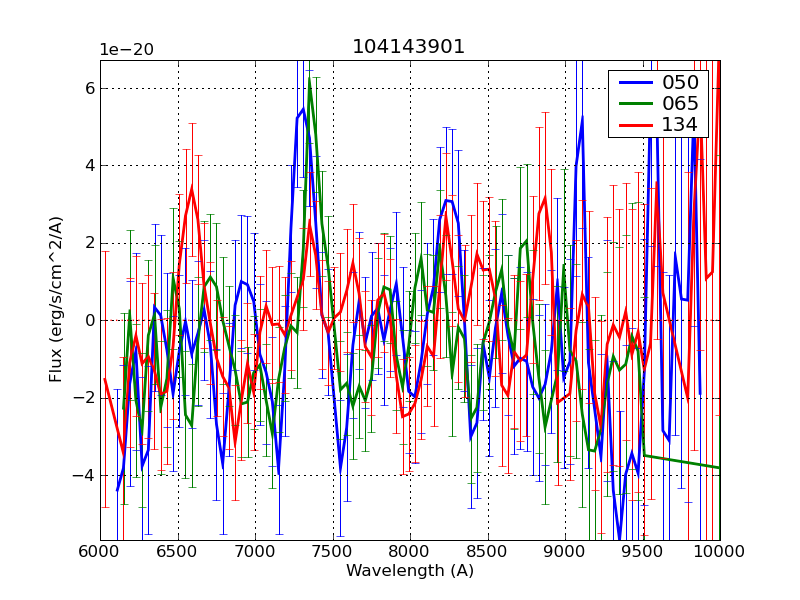Click the 8500 x-axis tick label

click(x=488, y=551)
